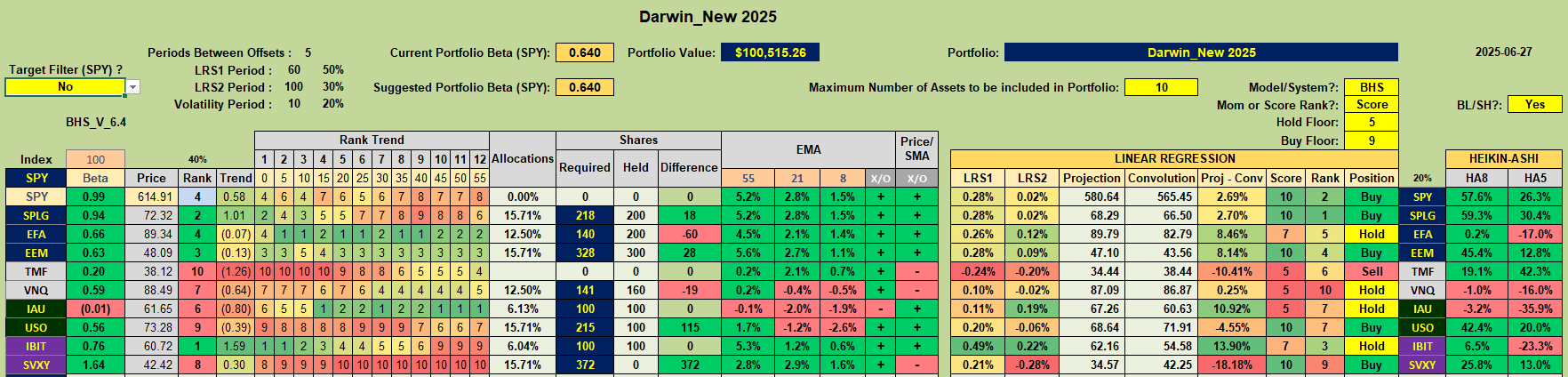Screen dimensions: 1568x377
Task: Click the EEM required shares 328
Action: click(x=585, y=253)
